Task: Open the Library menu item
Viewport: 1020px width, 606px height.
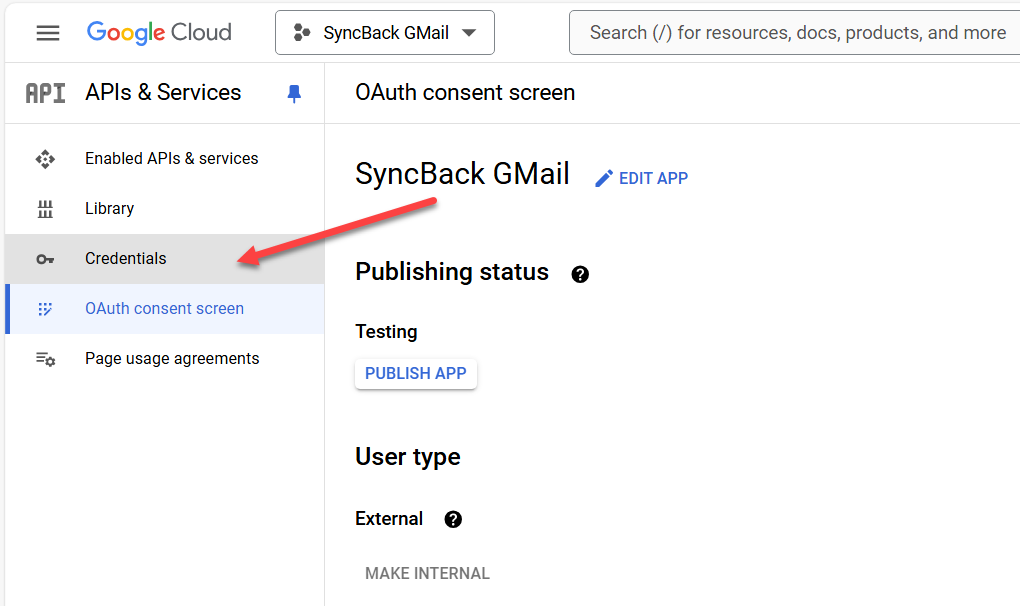Action: tap(165, 209)
